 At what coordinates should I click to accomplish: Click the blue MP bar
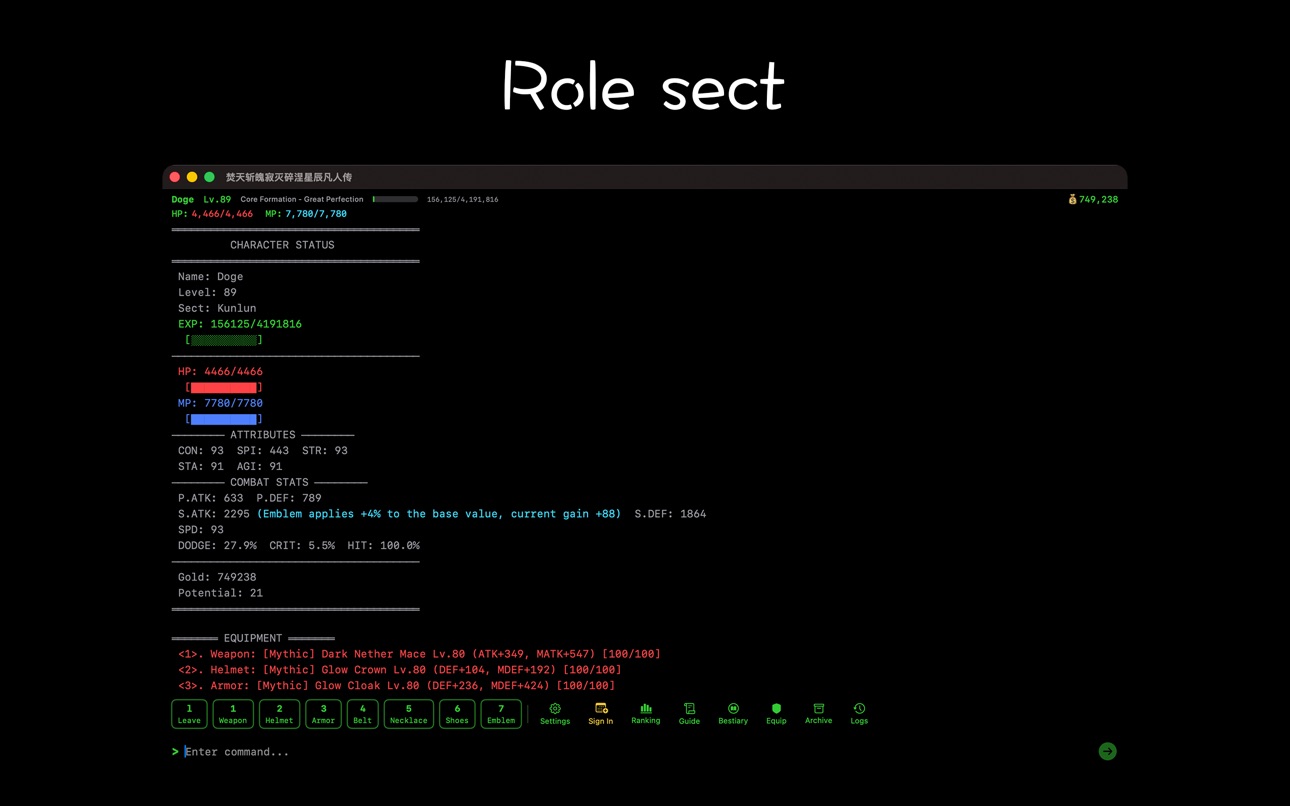[224, 419]
